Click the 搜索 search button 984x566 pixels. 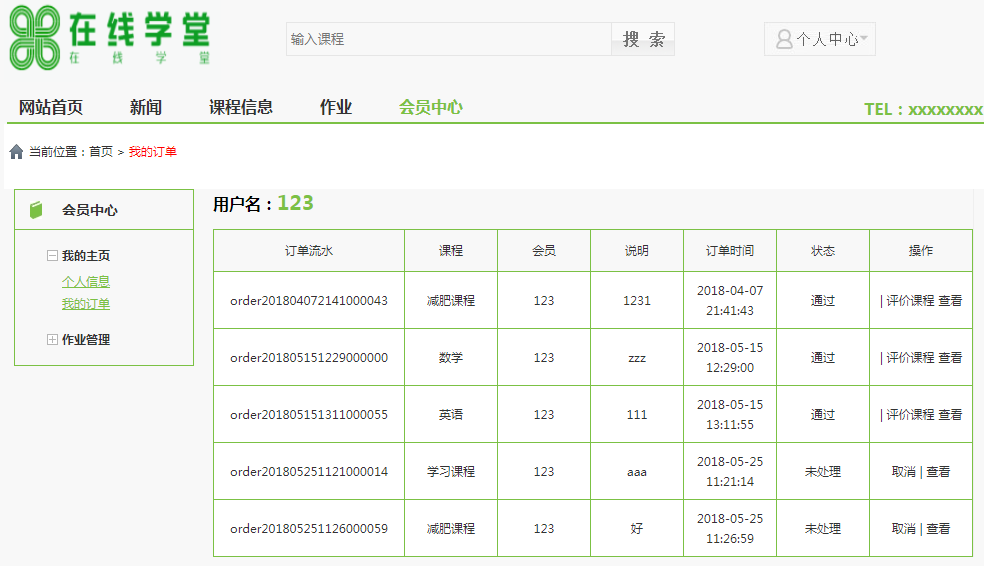pos(643,40)
